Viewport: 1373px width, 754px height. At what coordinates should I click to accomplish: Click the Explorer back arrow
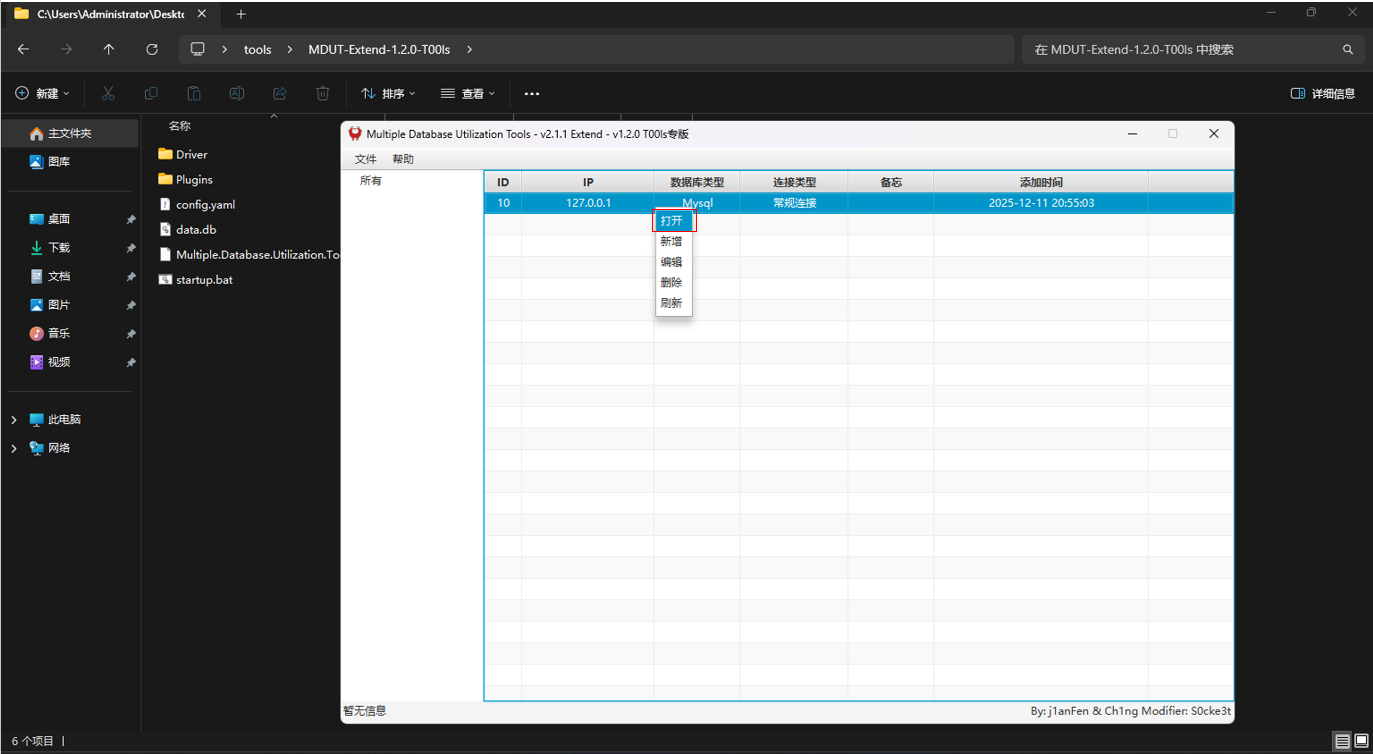pyautogui.click(x=23, y=49)
